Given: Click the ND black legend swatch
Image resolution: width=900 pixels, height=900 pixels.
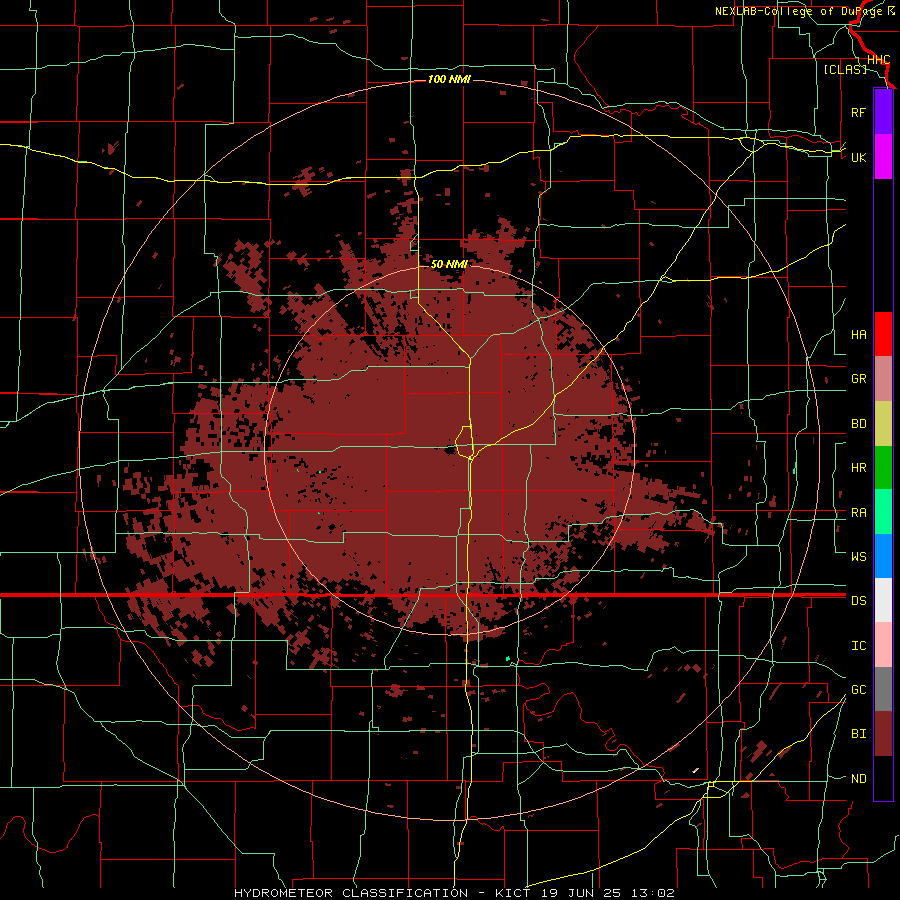Looking at the screenshot, I should (883, 778).
